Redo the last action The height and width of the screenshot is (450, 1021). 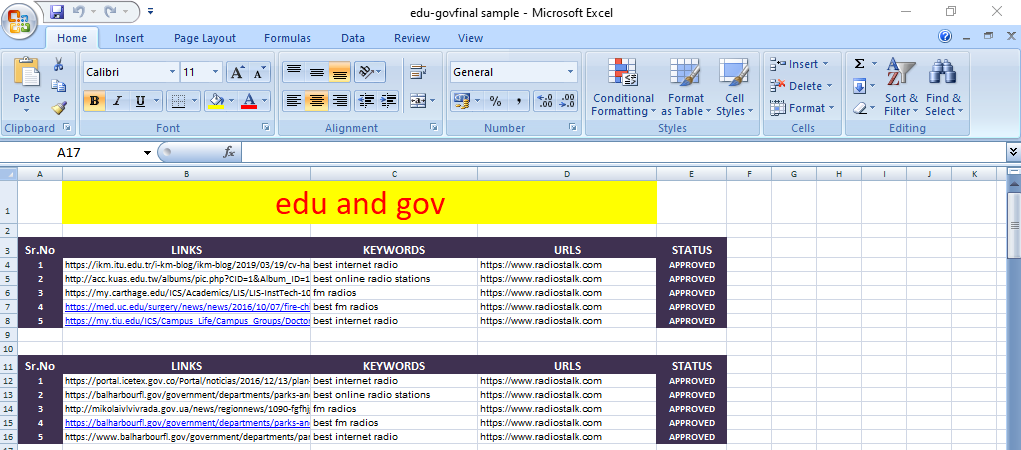pos(110,12)
